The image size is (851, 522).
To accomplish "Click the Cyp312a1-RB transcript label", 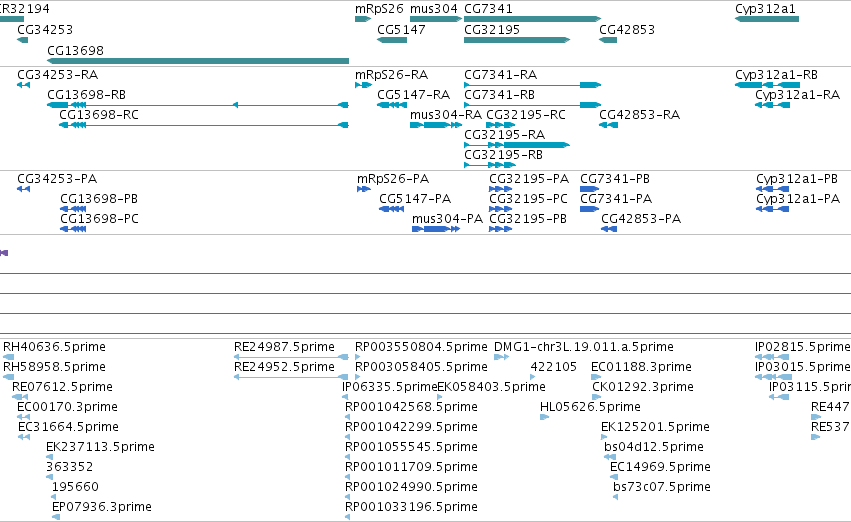I will [x=776, y=75].
